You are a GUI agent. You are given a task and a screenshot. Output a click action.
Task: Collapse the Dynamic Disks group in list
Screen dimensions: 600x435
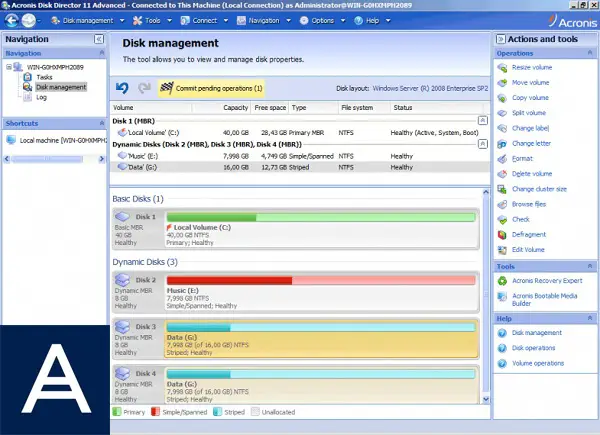tap(483, 144)
